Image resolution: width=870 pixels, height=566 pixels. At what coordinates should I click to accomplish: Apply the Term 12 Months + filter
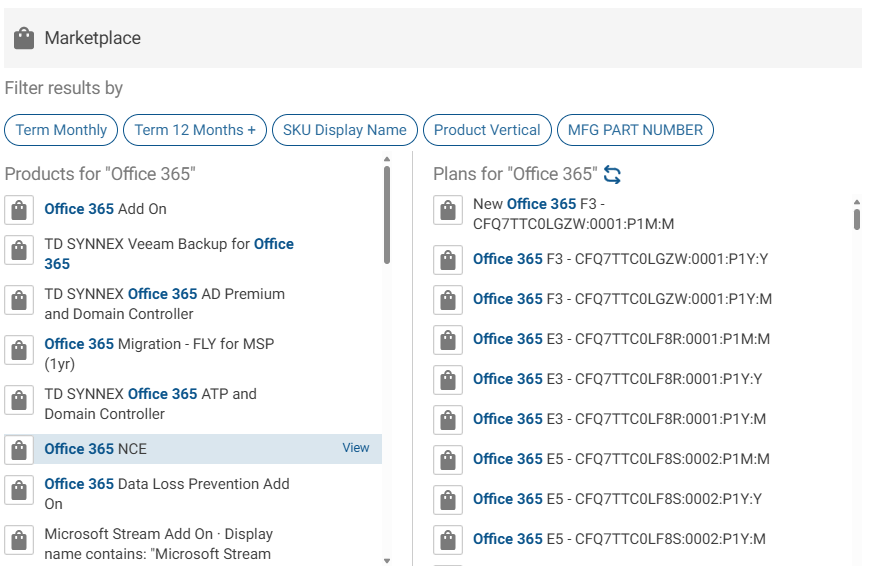point(195,130)
